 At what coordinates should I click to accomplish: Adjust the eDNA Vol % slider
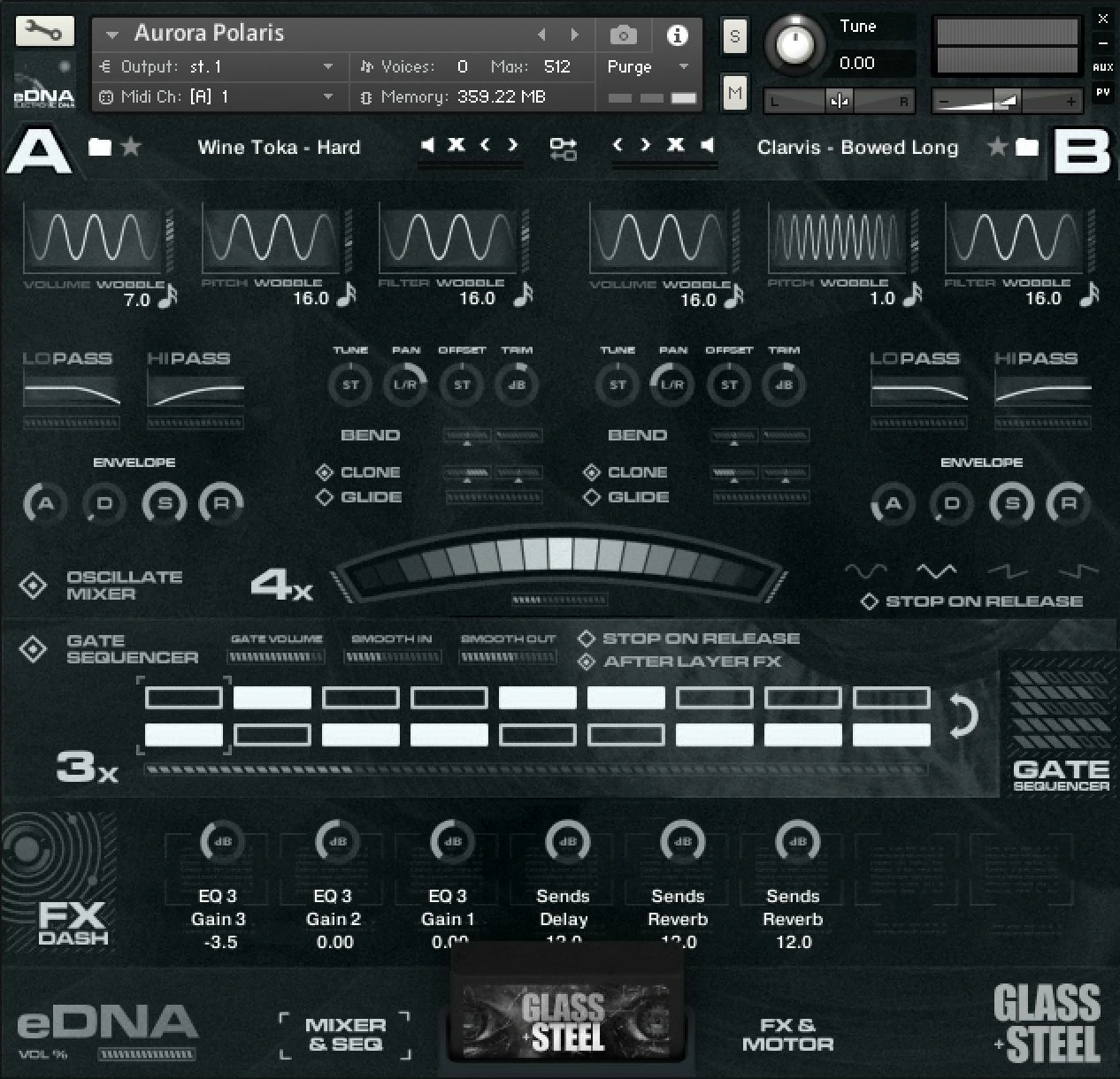[x=147, y=1054]
